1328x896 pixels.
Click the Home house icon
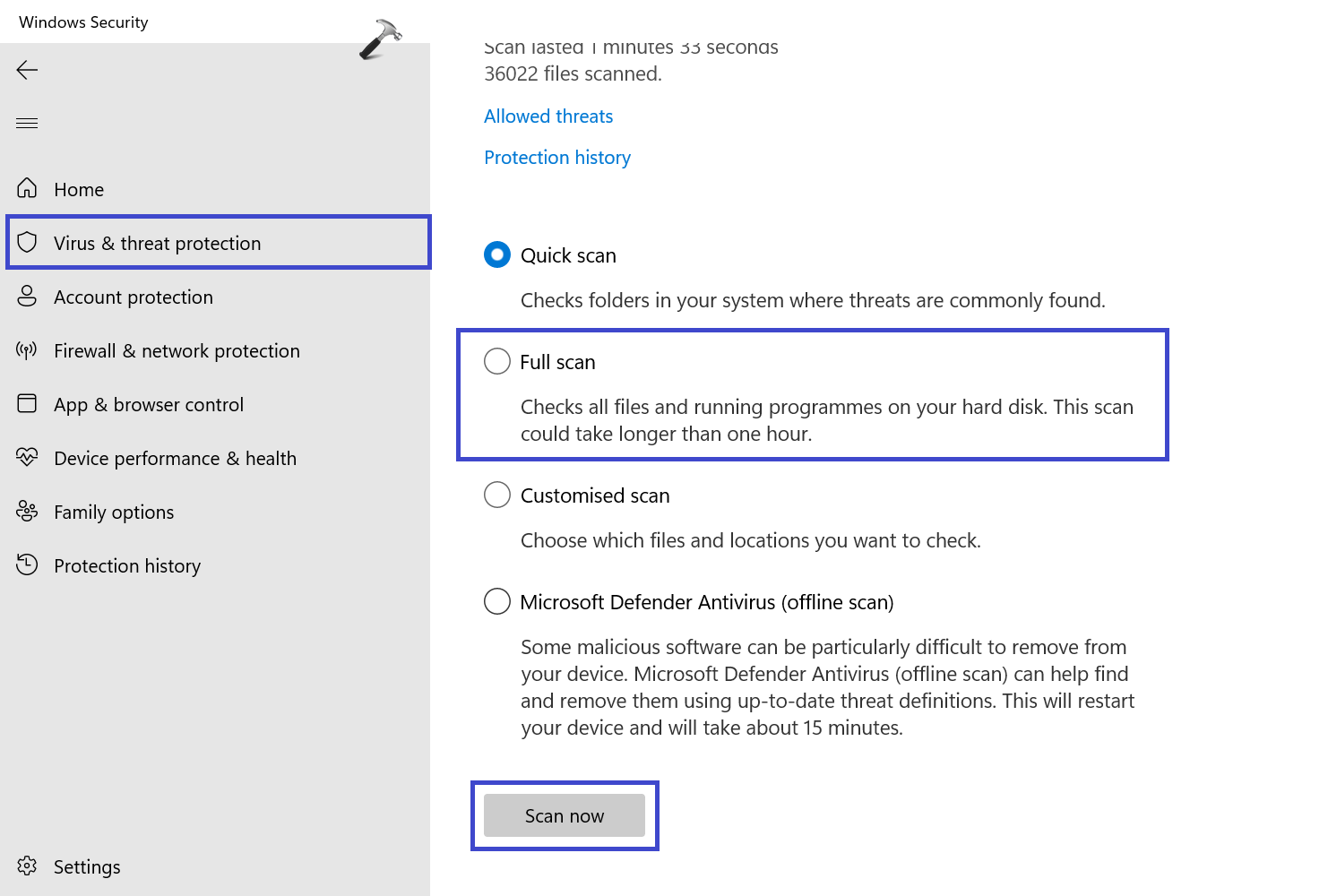click(x=27, y=188)
